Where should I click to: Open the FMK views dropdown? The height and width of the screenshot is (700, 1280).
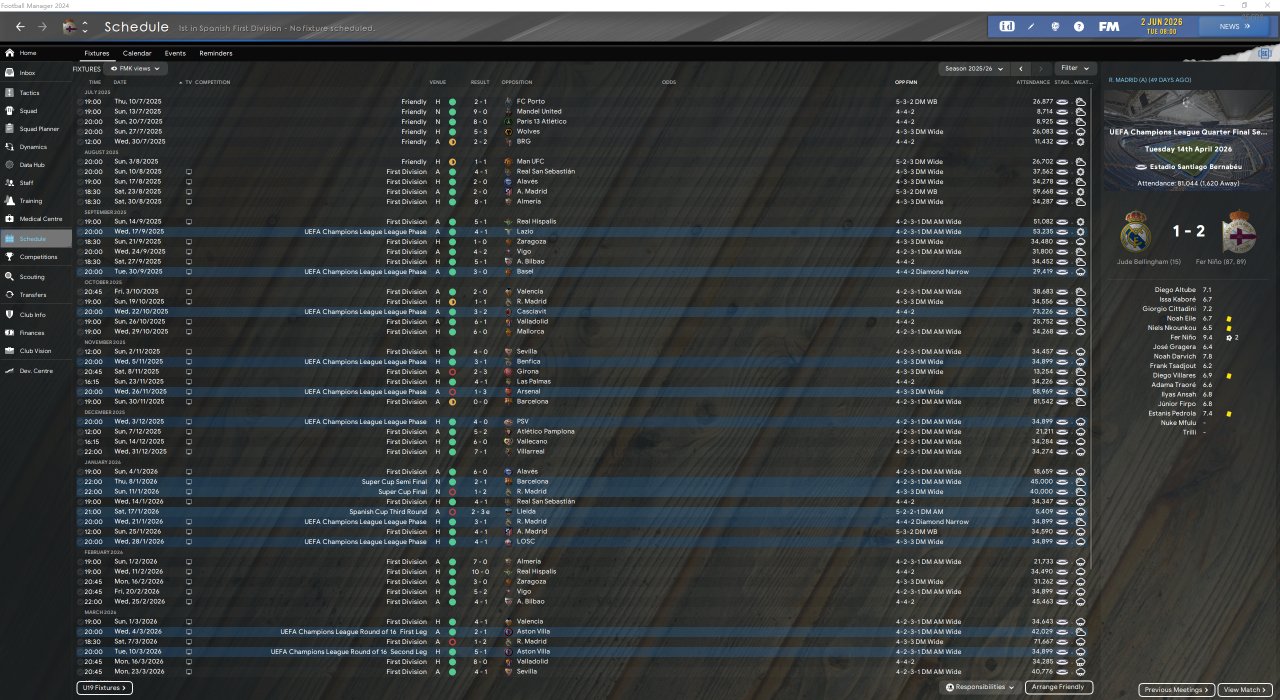(x=136, y=69)
